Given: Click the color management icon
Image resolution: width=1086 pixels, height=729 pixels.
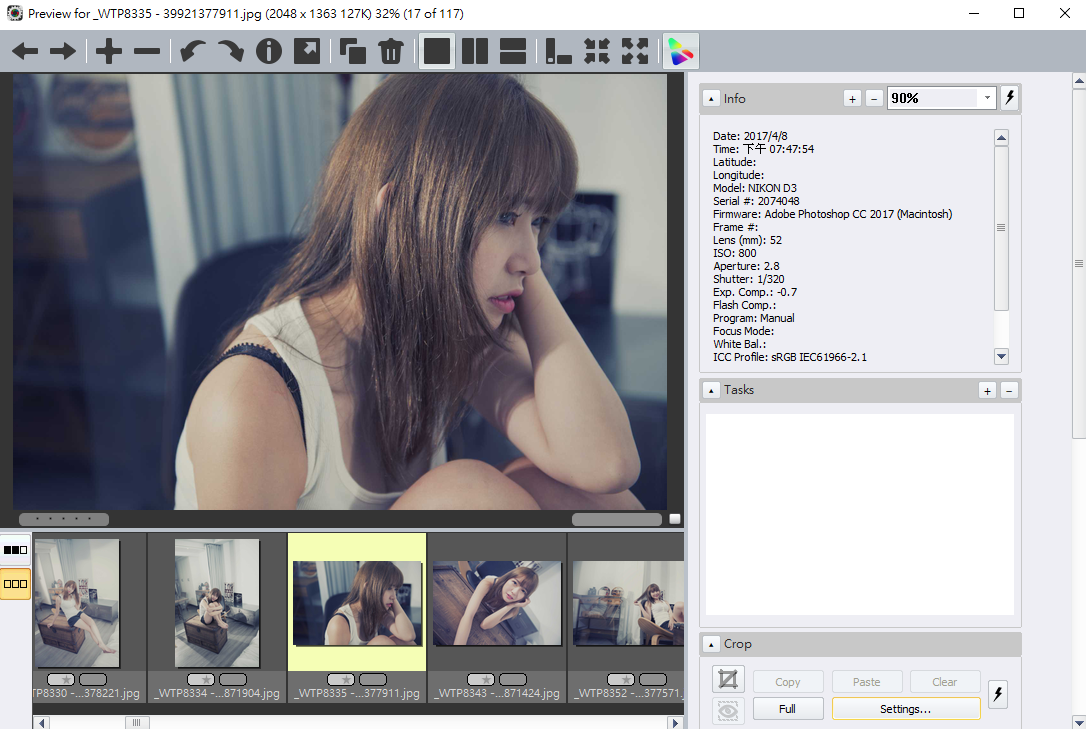Looking at the screenshot, I should tap(680, 51).
